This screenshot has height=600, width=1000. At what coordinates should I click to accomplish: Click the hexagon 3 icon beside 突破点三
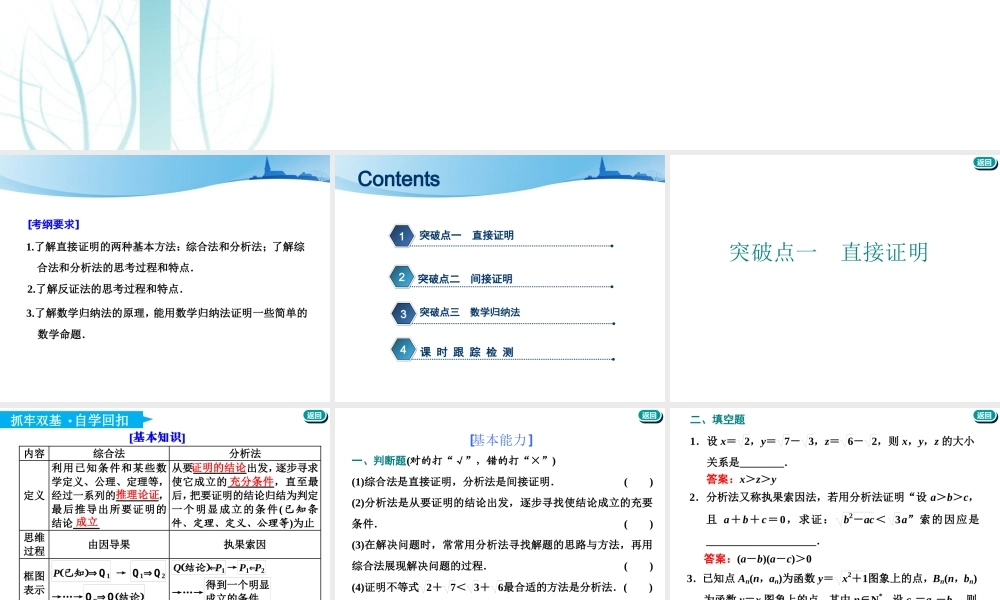pyautogui.click(x=401, y=313)
